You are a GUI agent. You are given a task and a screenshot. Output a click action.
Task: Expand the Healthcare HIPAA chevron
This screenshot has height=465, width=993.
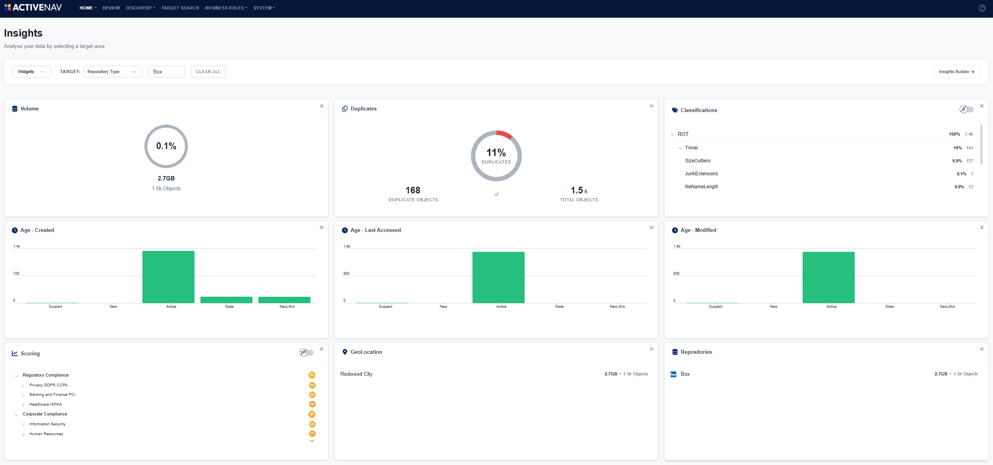[23, 404]
